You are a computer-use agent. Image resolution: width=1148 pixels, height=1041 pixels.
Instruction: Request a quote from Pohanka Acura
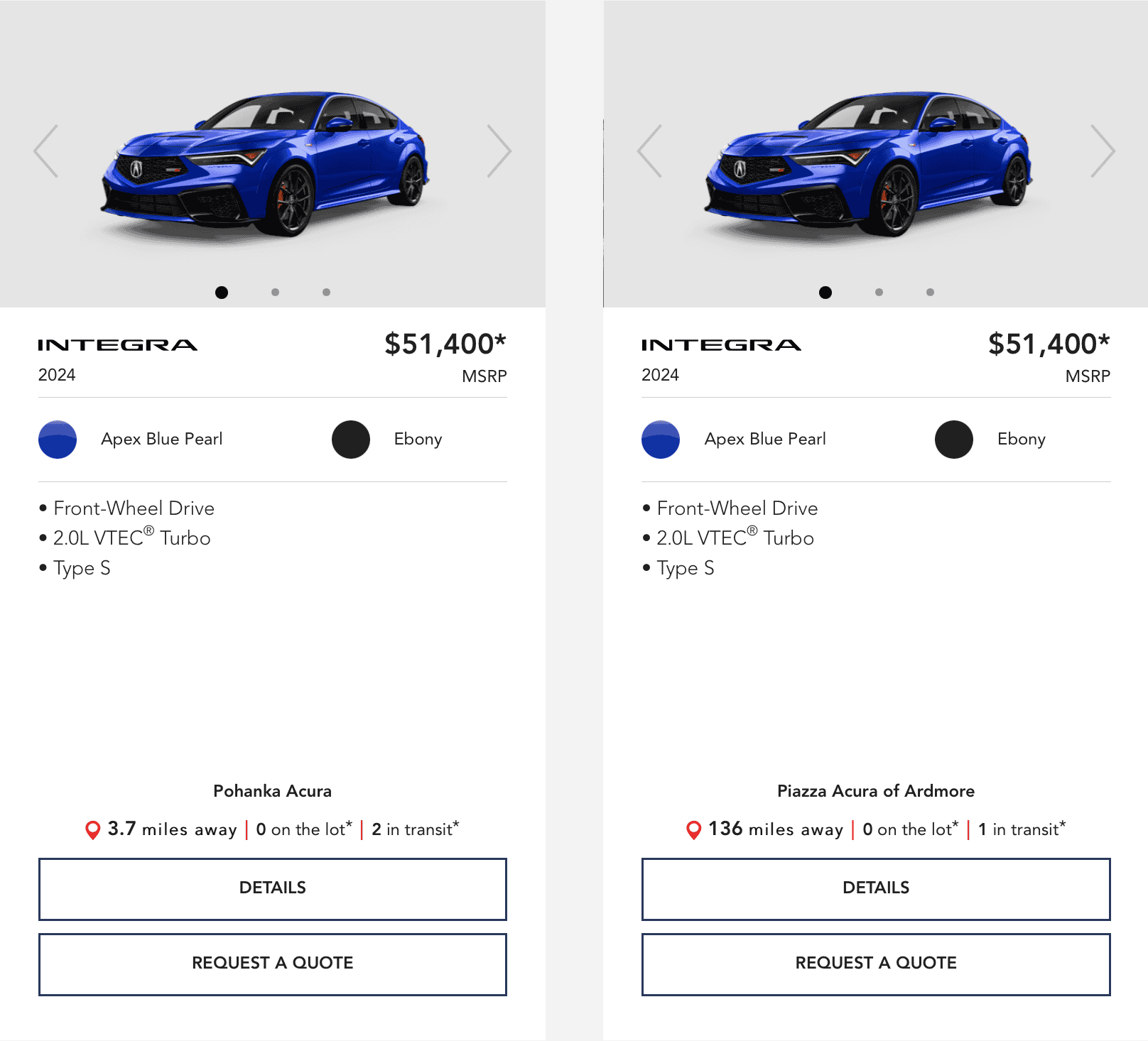point(273,964)
